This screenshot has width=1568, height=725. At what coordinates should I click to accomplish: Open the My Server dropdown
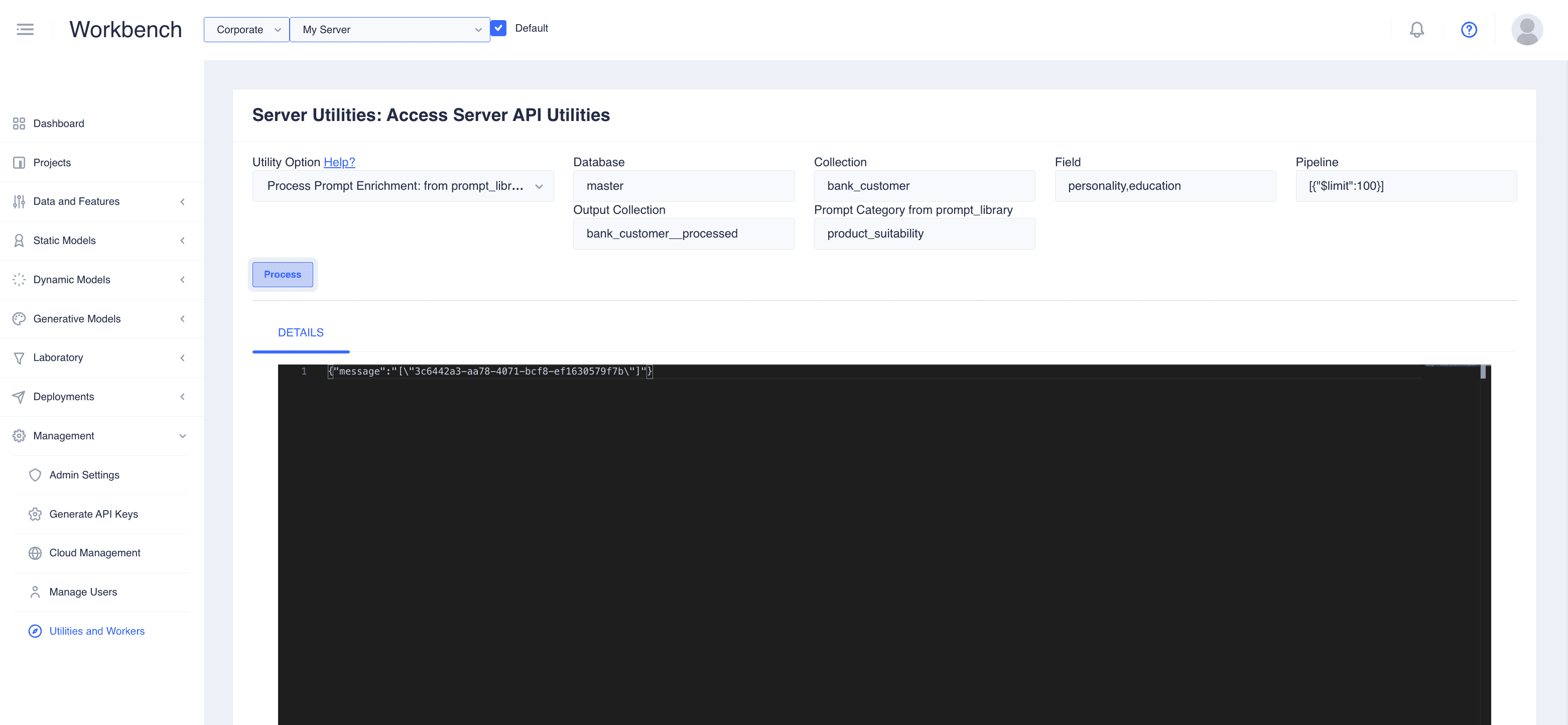(389, 29)
